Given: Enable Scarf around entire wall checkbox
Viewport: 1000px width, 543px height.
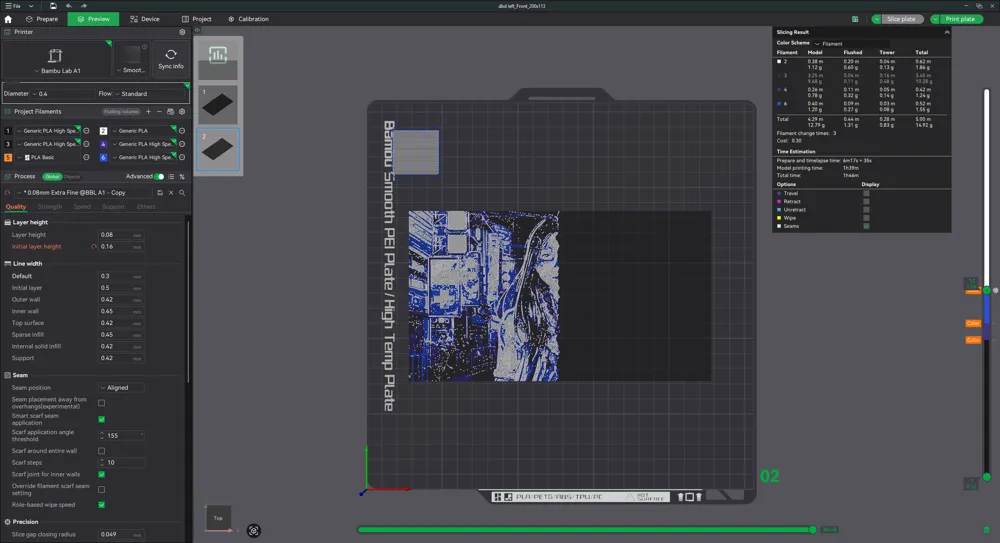Looking at the screenshot, I should click(102, 451).
